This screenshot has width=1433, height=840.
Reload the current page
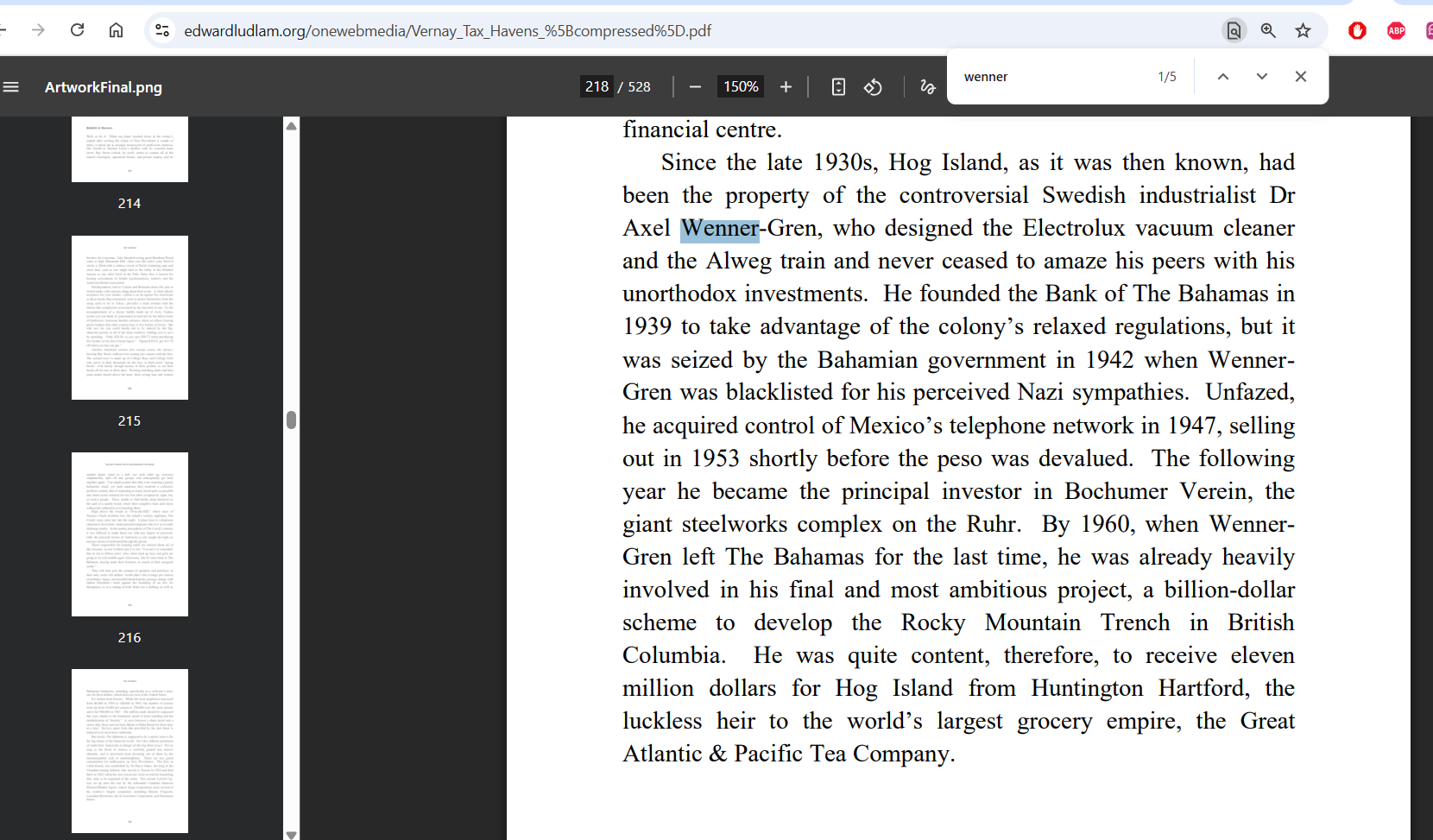tap(77, 30)
